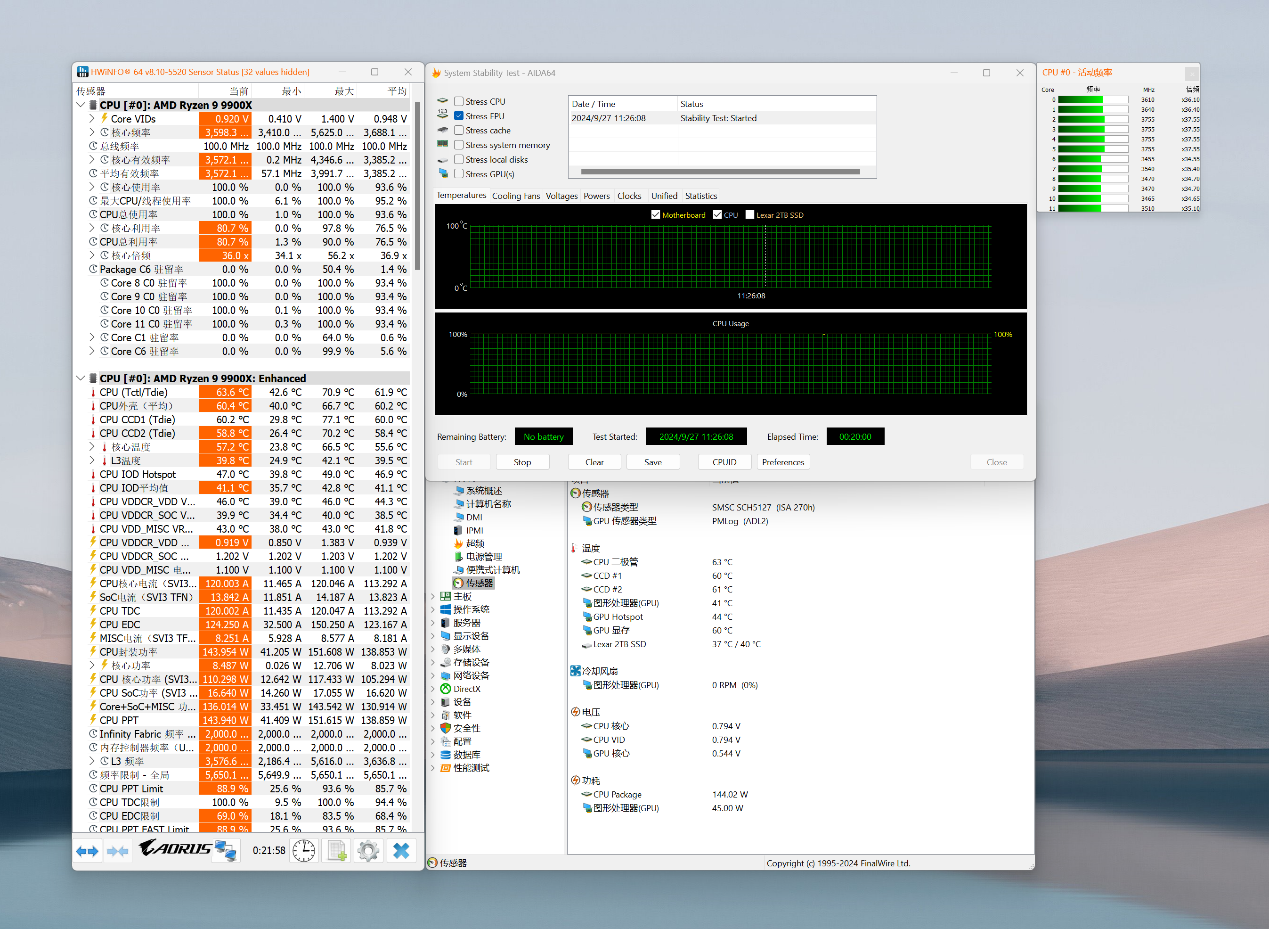Collapse the CPU [#0] AMD Ryzen 9 9900X group
The width and height of the screenshot is (1269, 929).
click(x=81, y=105)
